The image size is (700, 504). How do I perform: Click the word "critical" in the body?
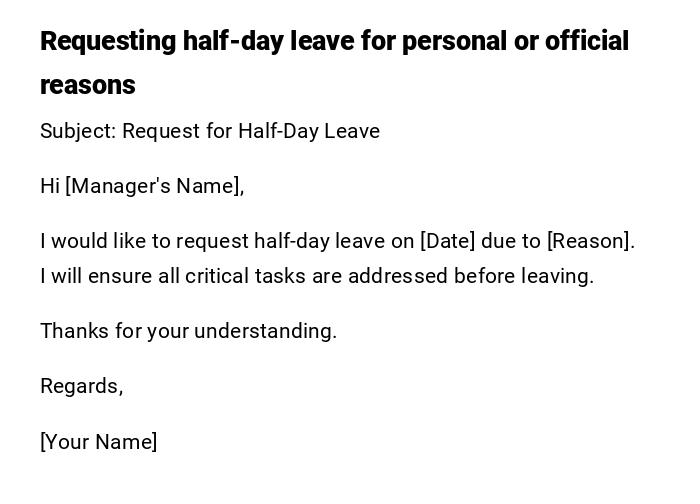[x=215, y=276]
